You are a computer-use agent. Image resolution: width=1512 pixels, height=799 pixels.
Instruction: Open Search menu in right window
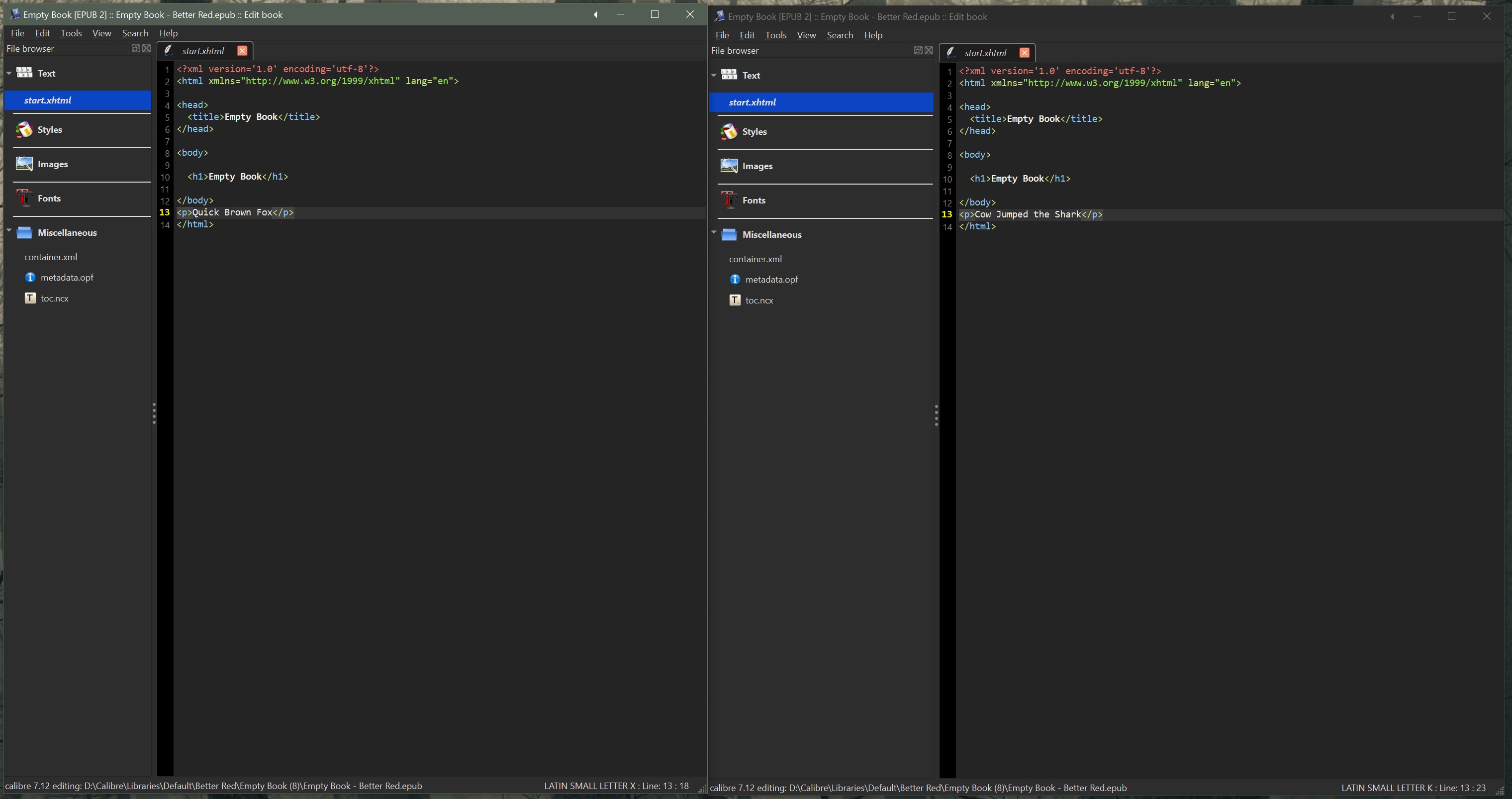[840, 35]
